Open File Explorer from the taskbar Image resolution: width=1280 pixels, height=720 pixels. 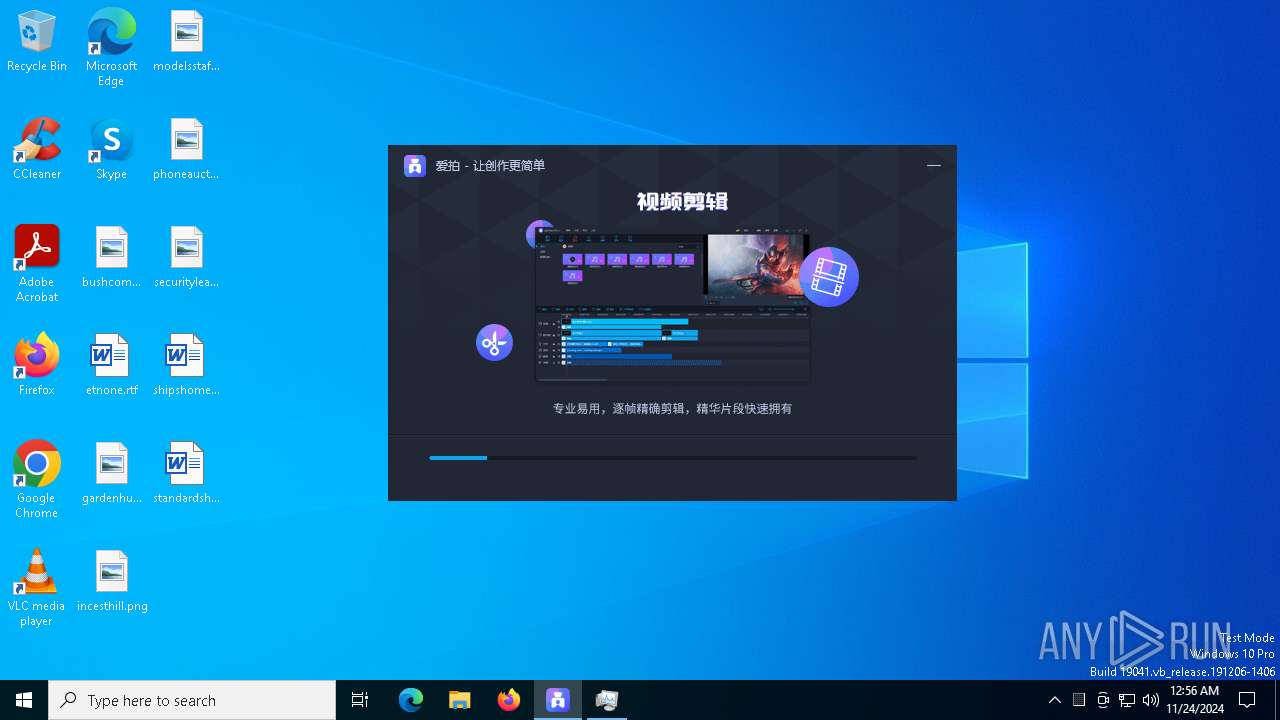point(460,700)
